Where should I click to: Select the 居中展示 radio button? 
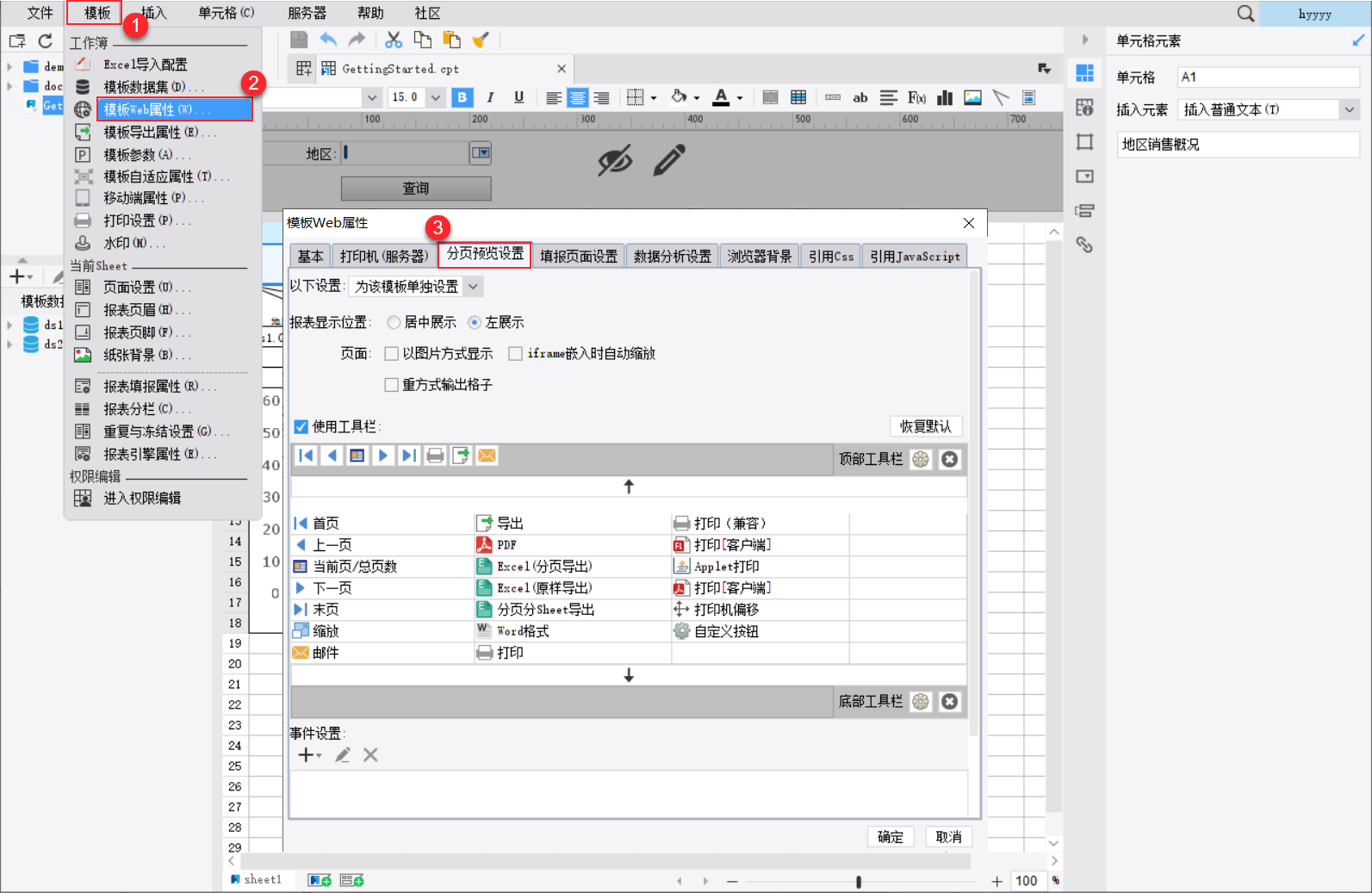pos(394,322)
